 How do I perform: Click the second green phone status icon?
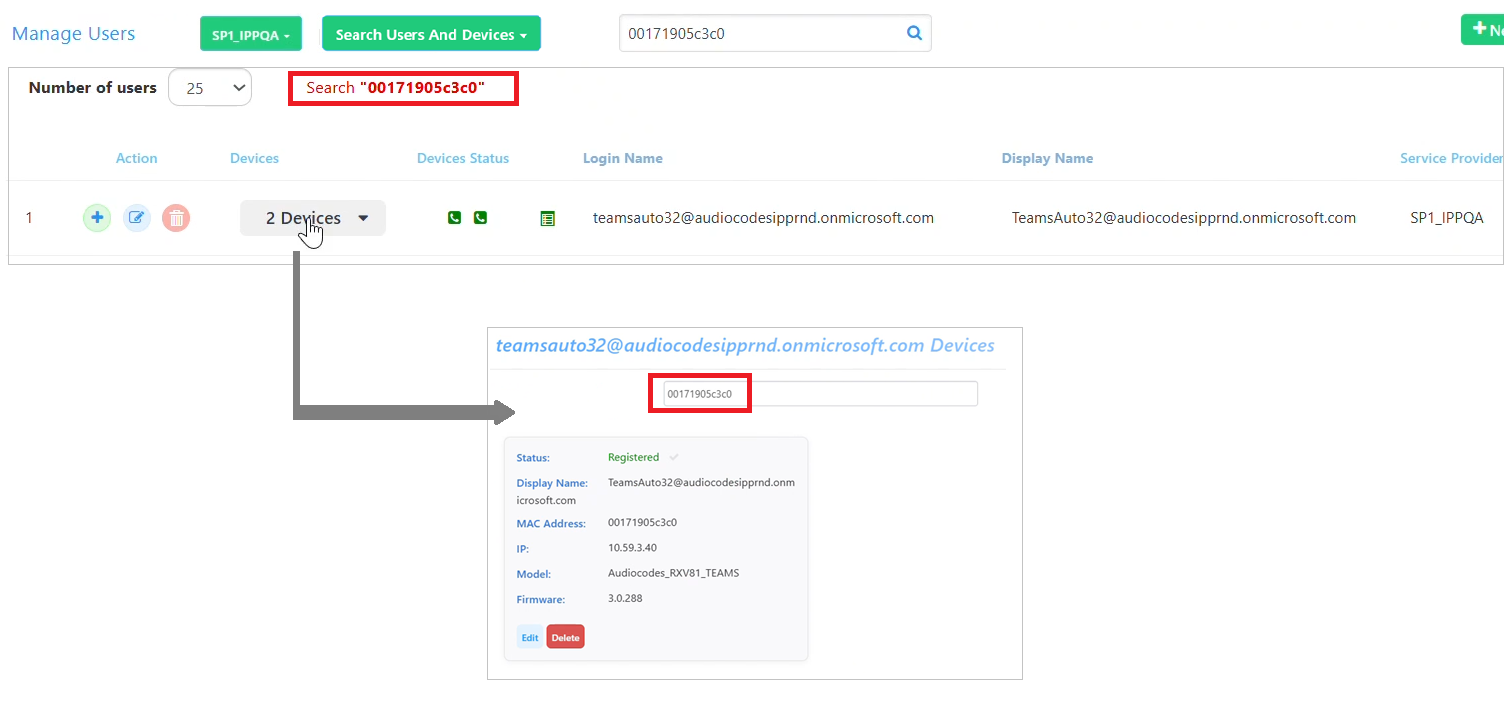click(480, 218)
